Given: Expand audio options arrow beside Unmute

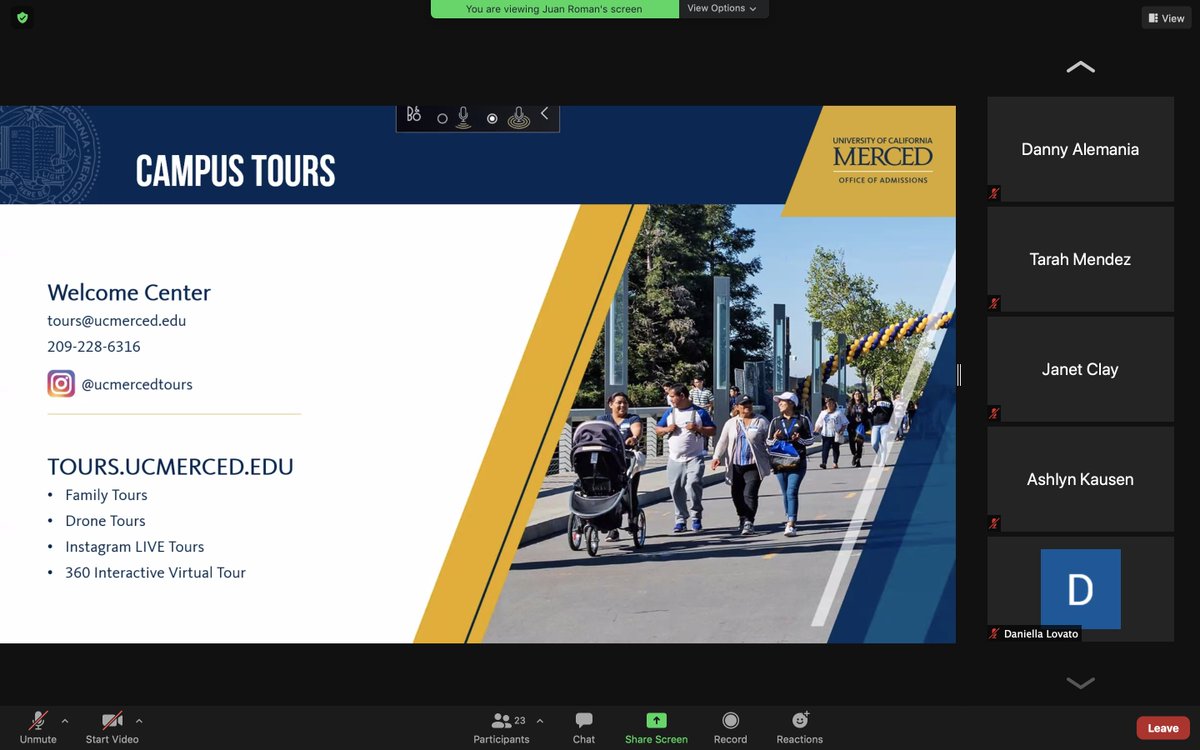Looking at the screenshot, I should click(65, 720).
